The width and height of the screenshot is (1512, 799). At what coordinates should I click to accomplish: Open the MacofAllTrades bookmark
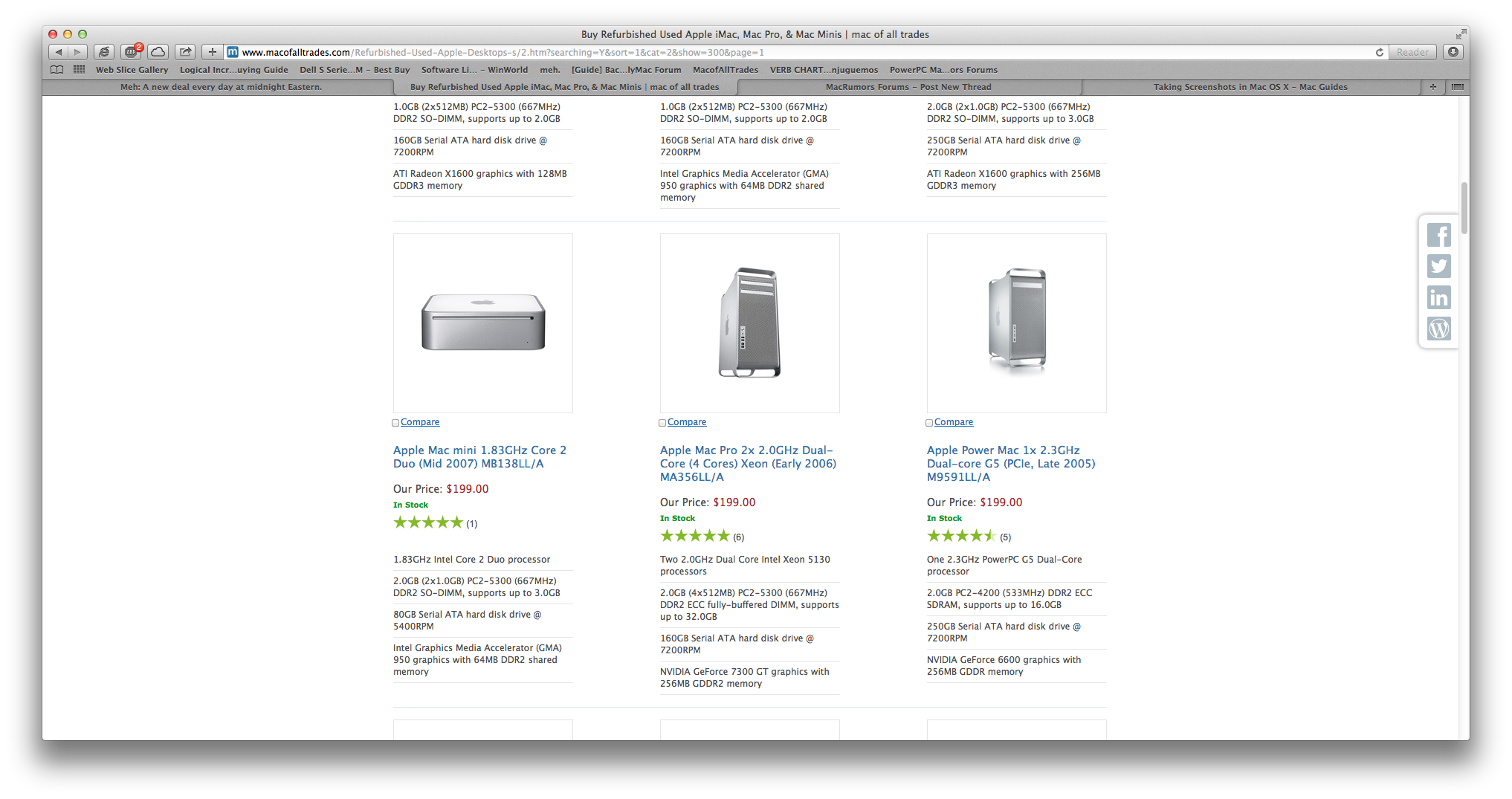[x=726, y=70]
